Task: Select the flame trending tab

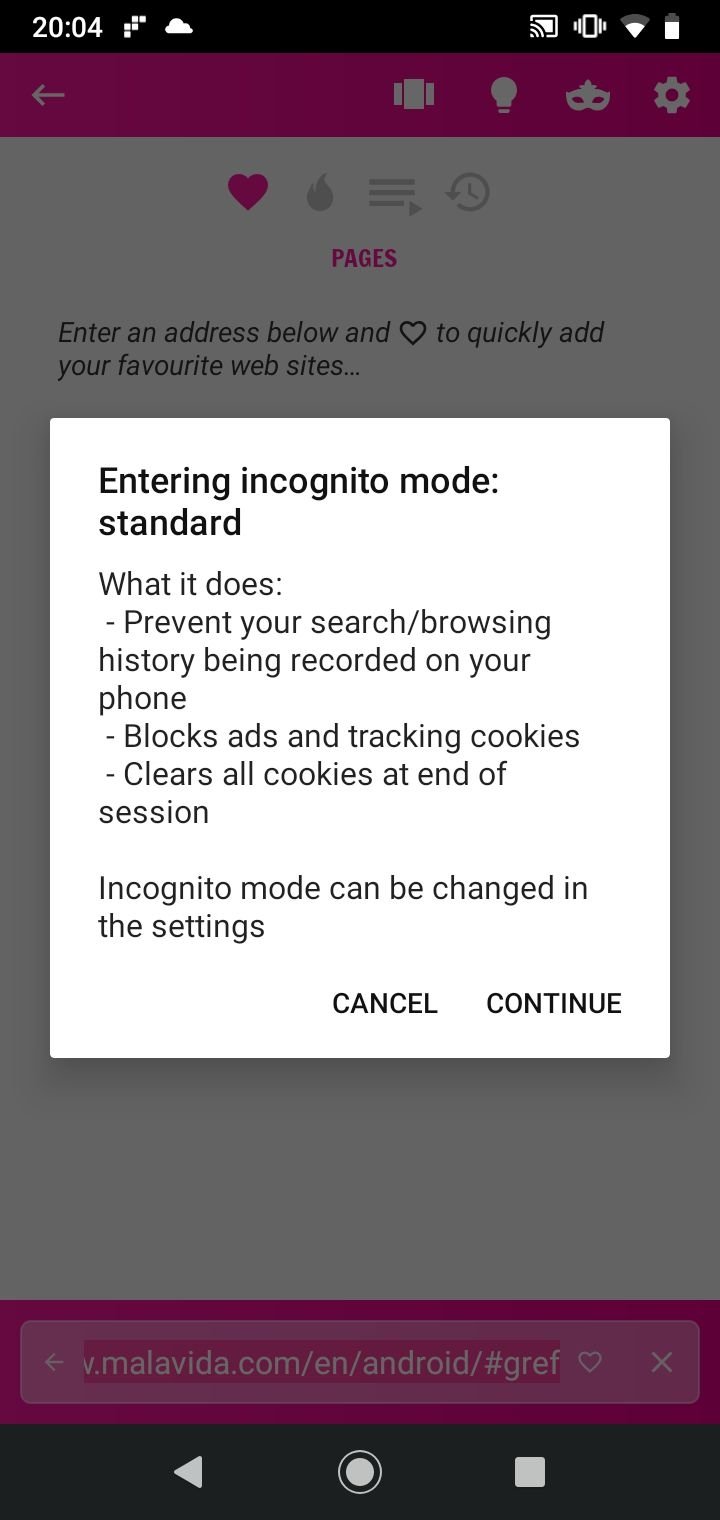Action: click(319, 192)
